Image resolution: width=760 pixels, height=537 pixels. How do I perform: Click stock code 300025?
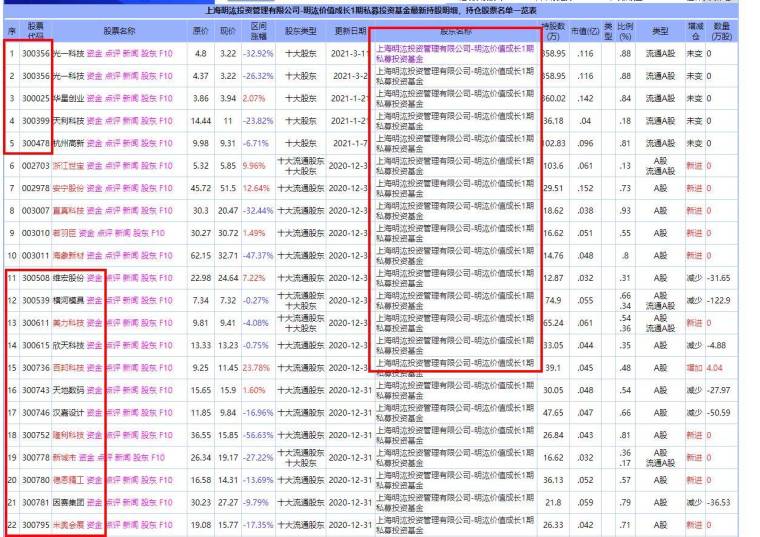tap(36, 98)
